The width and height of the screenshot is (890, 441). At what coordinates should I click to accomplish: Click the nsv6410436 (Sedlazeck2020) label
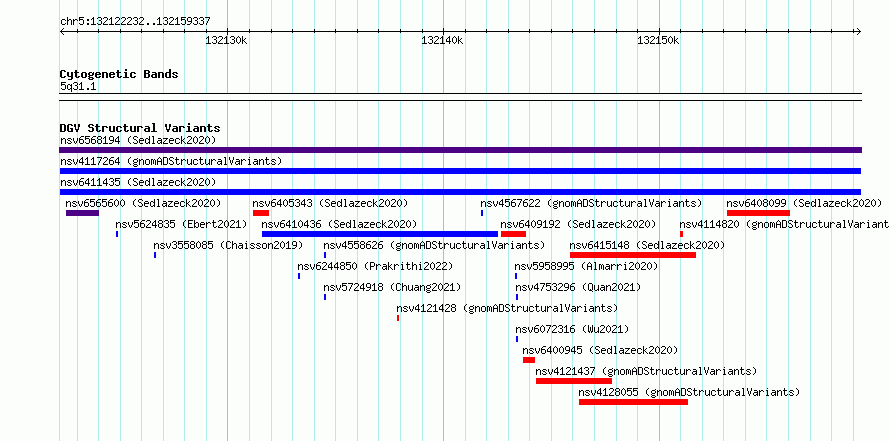(339, 224)
